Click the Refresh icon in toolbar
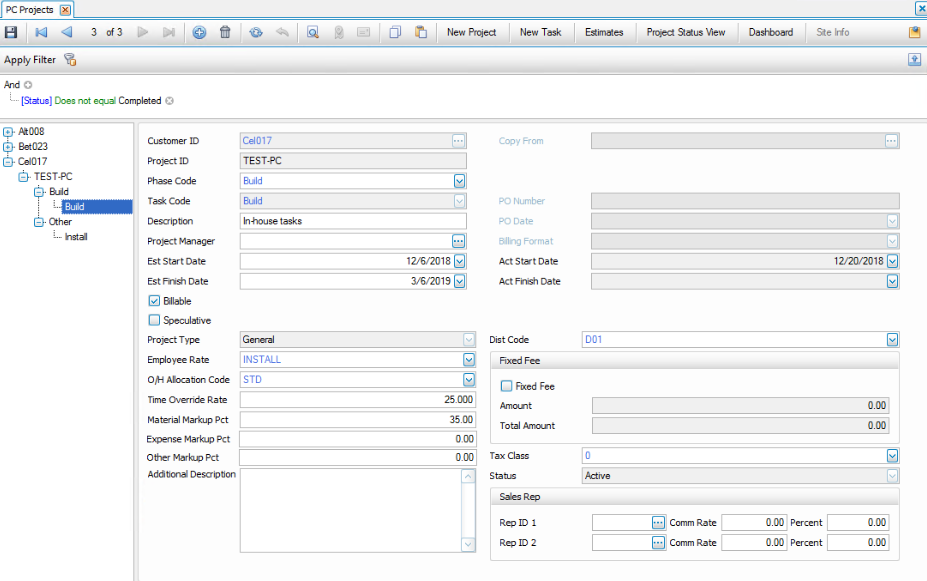927x581 pixels. pyautogui.click(x=256, y=32)
